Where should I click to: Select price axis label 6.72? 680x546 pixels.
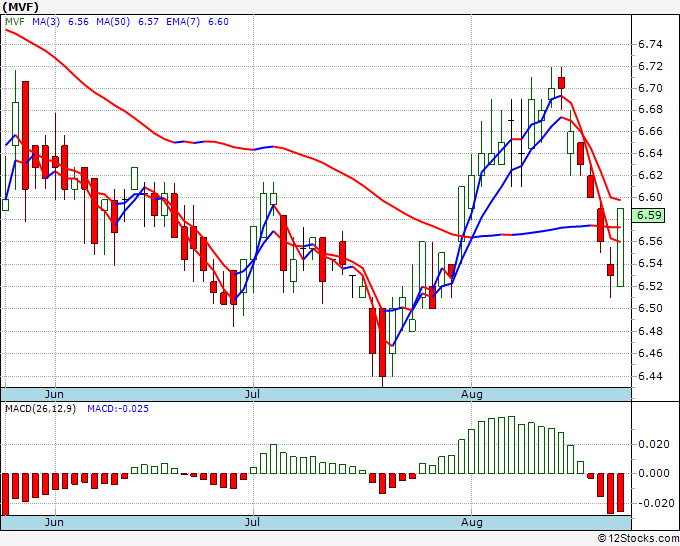[x=650, y=66]
